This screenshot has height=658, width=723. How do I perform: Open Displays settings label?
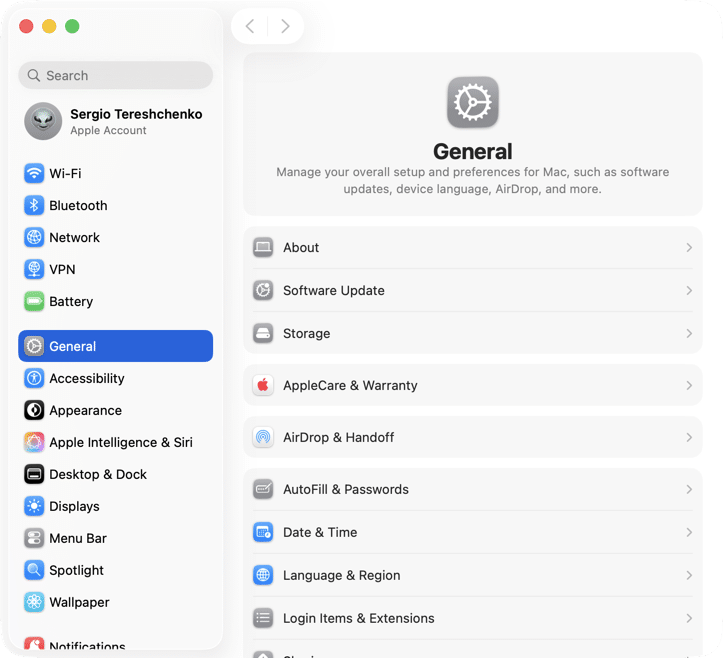click(74, 506)
